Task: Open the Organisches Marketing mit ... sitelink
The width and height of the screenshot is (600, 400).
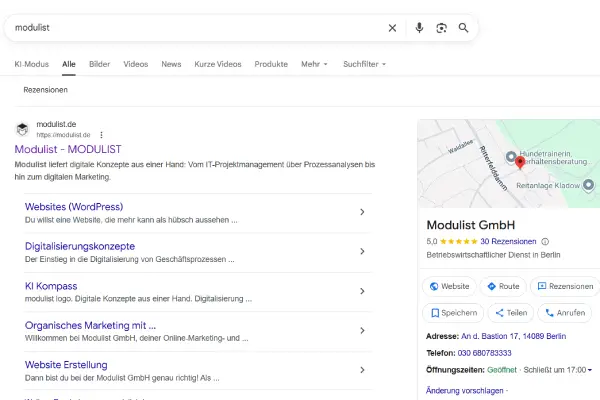Action: 90,325
